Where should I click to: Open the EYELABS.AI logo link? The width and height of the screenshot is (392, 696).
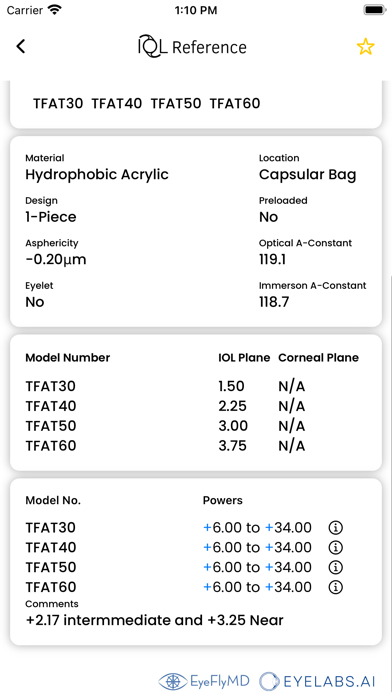317,680
